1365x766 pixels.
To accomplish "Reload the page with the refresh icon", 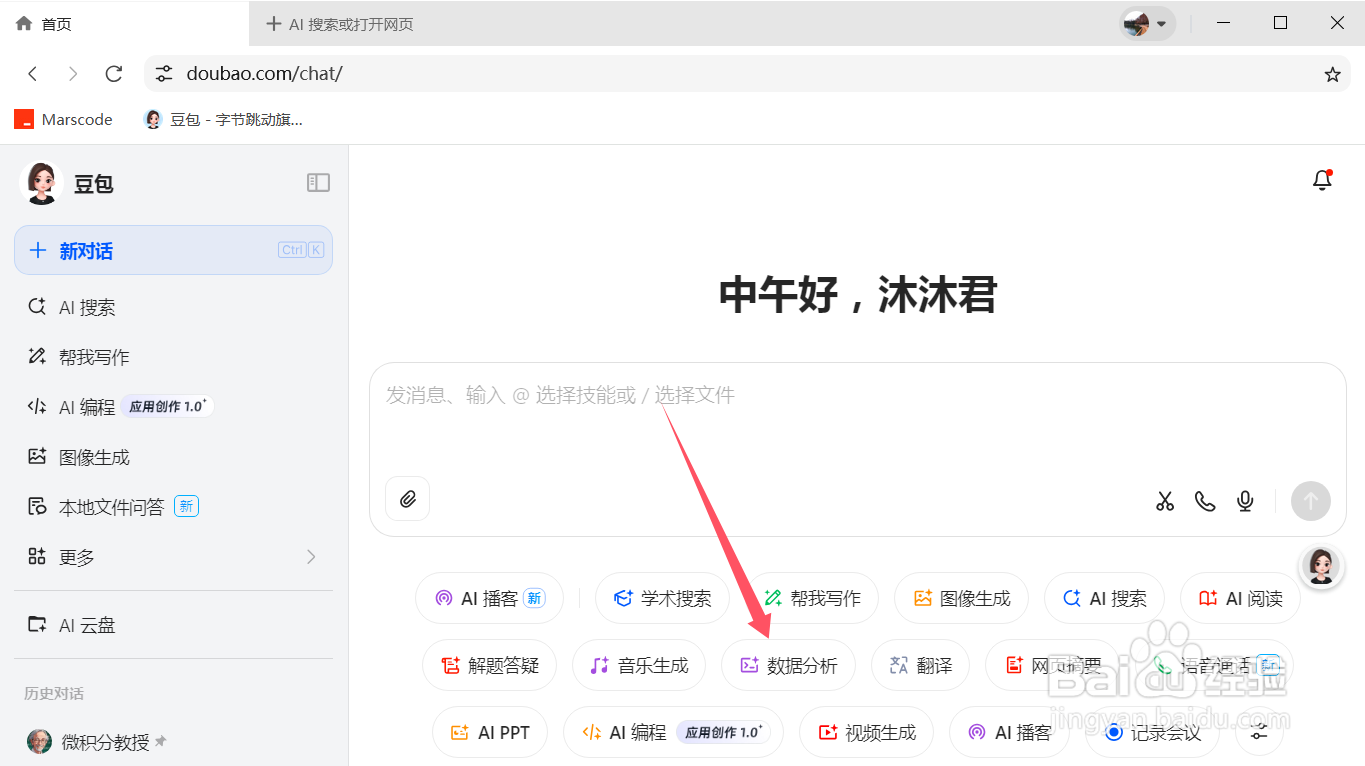I will pyautogui.click(x=114, y=74).
